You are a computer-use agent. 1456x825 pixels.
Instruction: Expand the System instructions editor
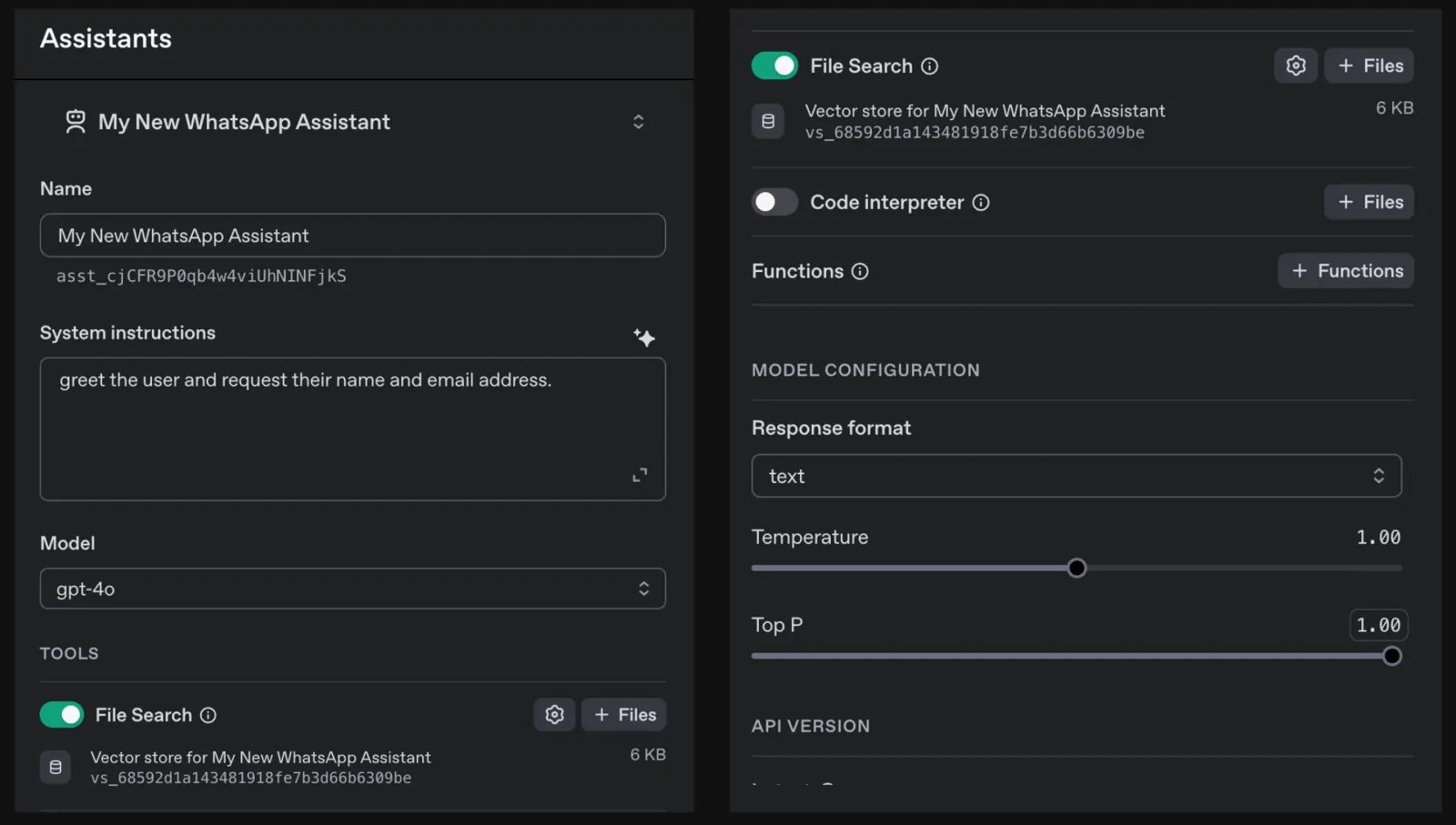(x=641, y=475)
